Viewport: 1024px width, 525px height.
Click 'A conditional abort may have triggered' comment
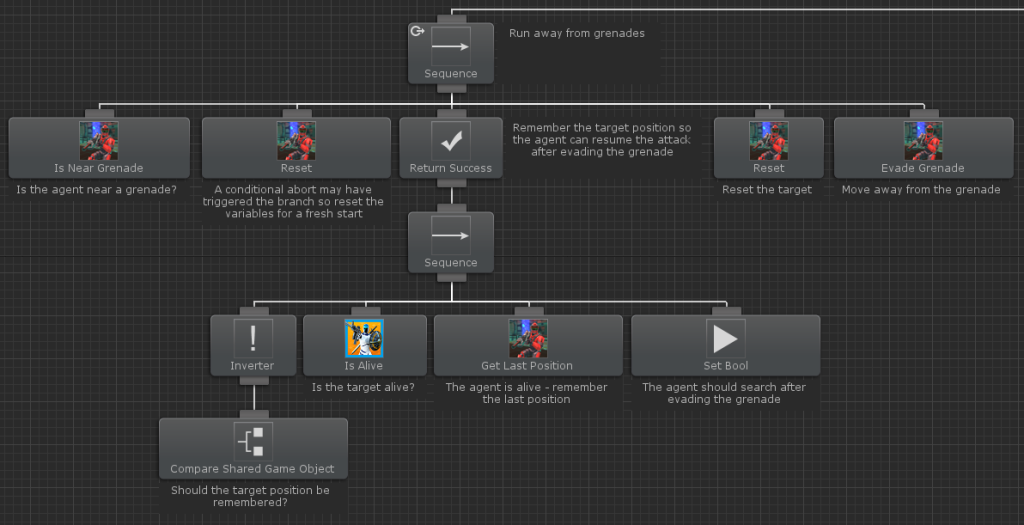[x=293, y=201]
